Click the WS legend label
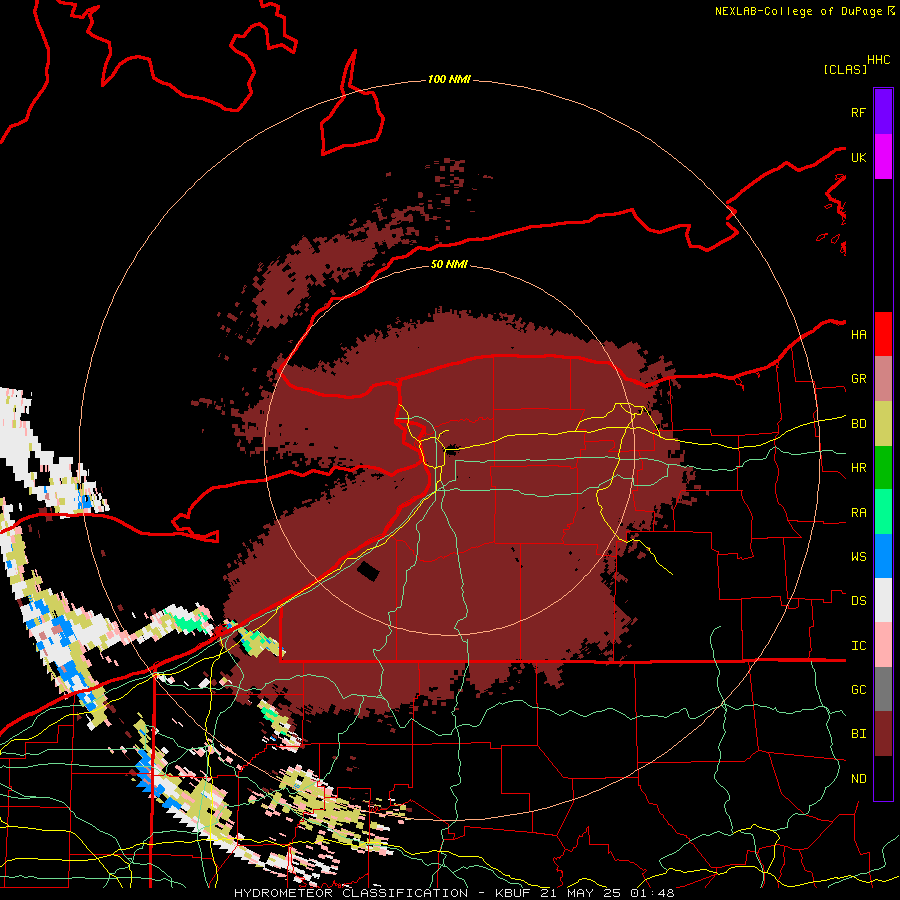The image size is (900, 900). pos(858,557)
